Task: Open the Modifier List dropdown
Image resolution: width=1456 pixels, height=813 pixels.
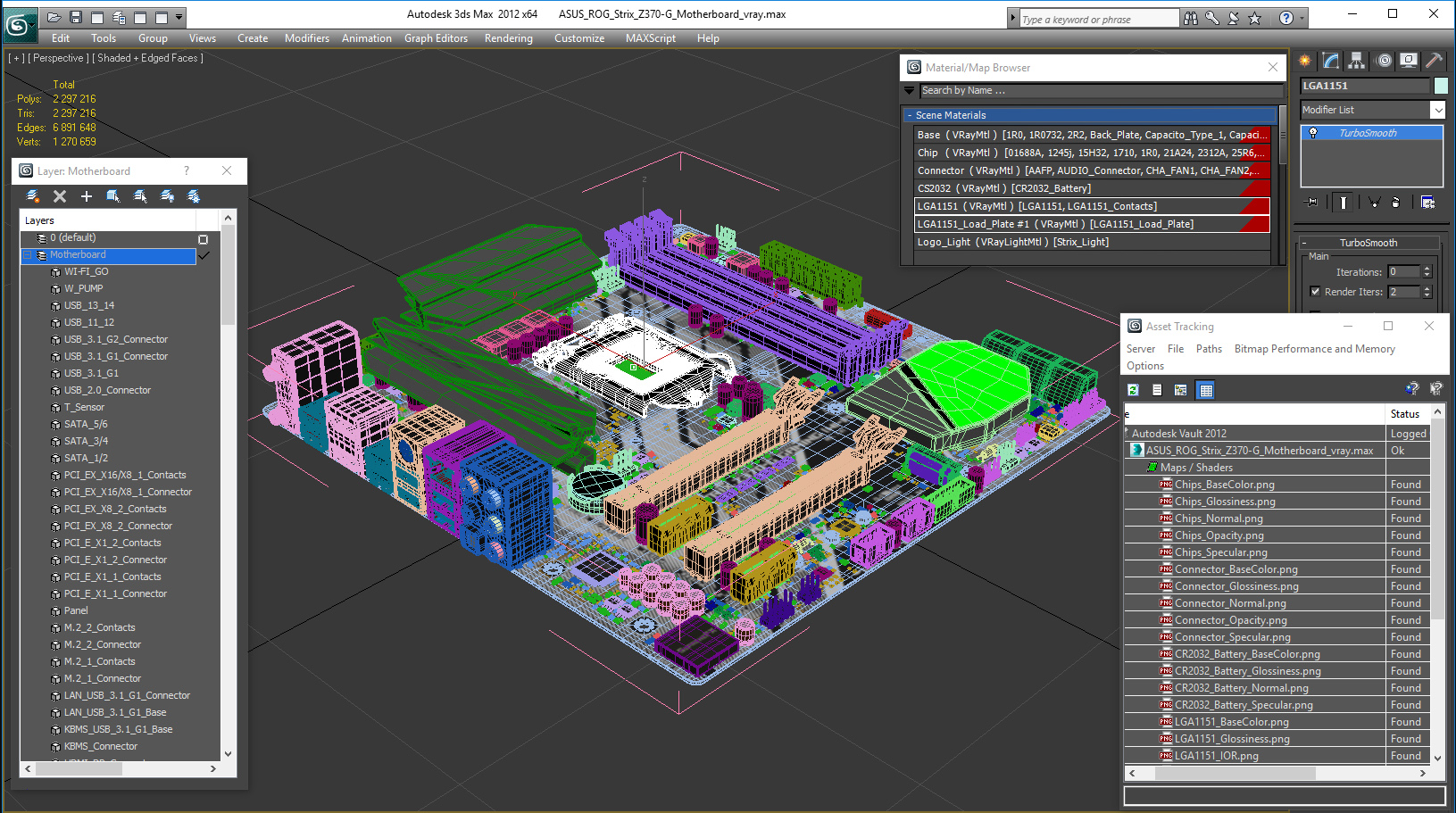Action: [x=1437, y=110]
